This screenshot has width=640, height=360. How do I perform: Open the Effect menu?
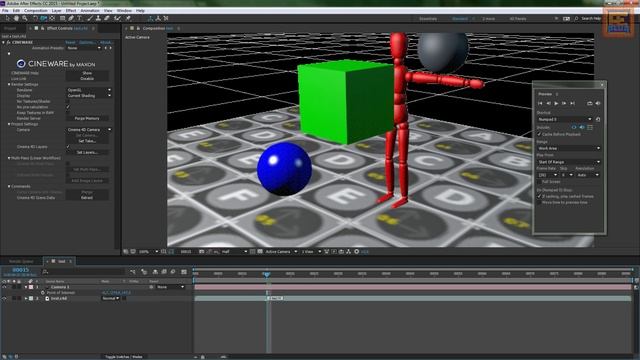tap(71, 11)
